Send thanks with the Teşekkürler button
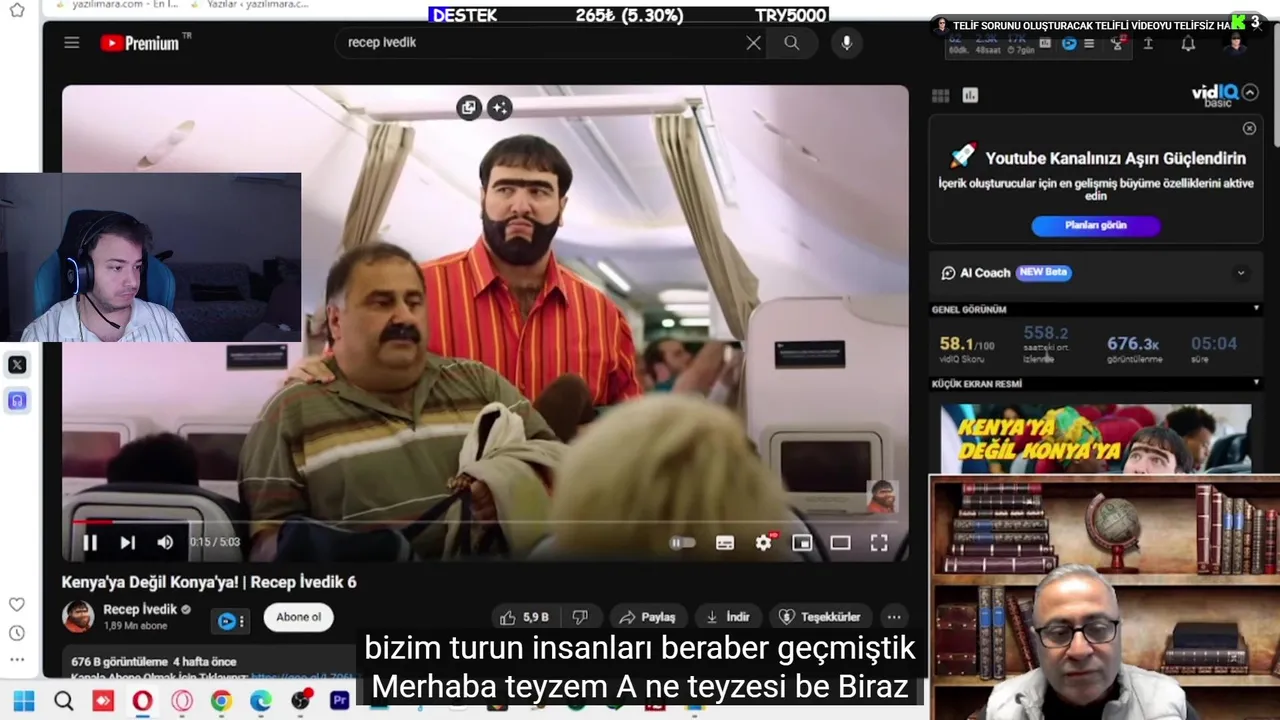The width and height of the screenshot is (1280, 720). [x=820, y=617]
